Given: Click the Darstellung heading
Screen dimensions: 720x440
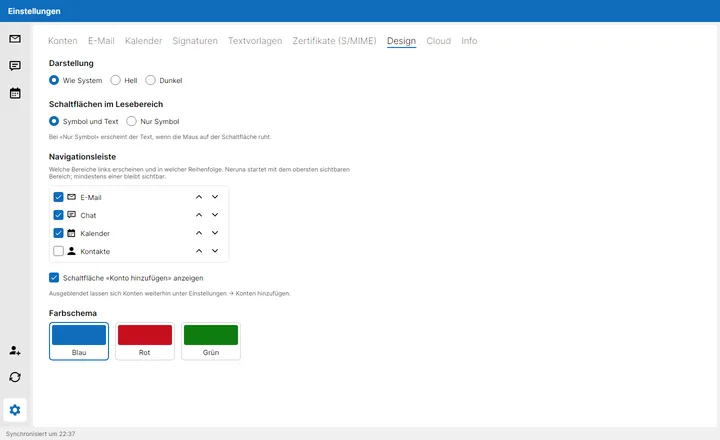Looking at the screenshot, I should 71,63.
